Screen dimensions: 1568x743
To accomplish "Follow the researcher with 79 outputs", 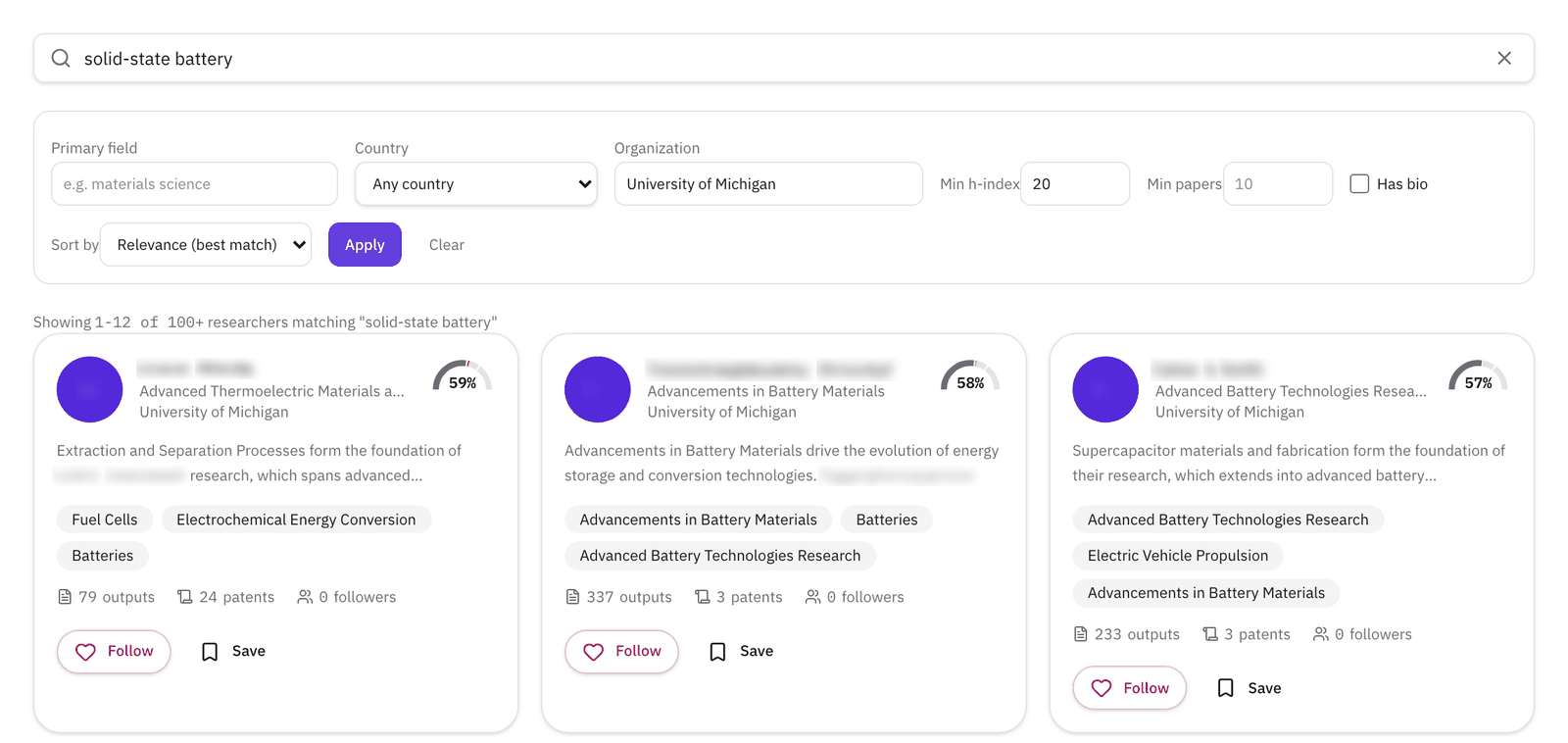I will [114, 652].
